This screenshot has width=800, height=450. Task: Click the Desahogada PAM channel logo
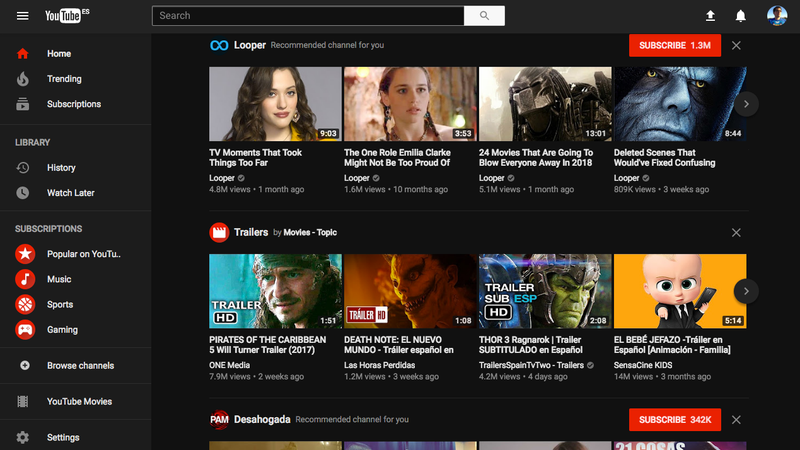click(x=219, y=419)
